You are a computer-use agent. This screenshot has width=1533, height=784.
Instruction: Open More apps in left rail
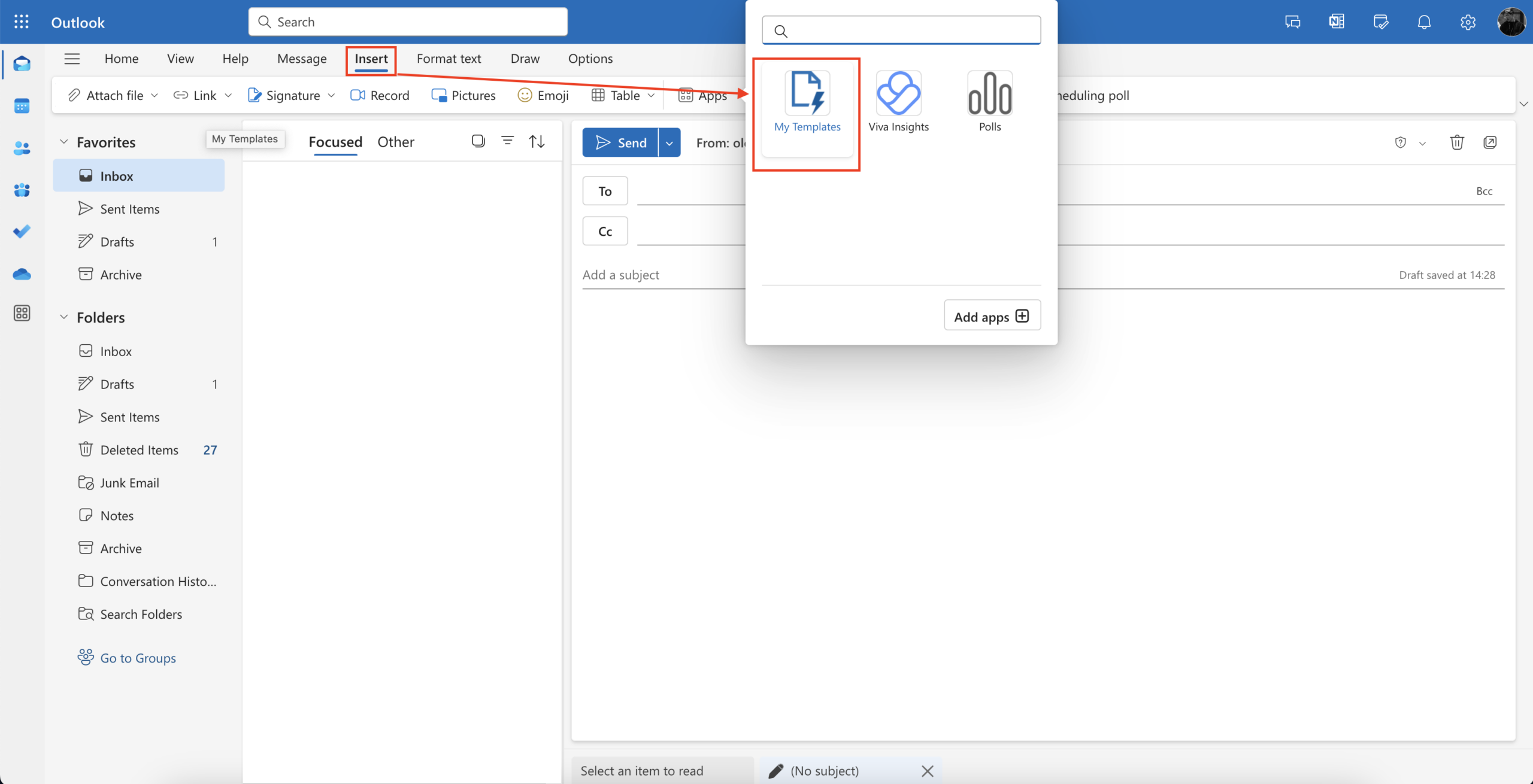[x=22, y=313]
